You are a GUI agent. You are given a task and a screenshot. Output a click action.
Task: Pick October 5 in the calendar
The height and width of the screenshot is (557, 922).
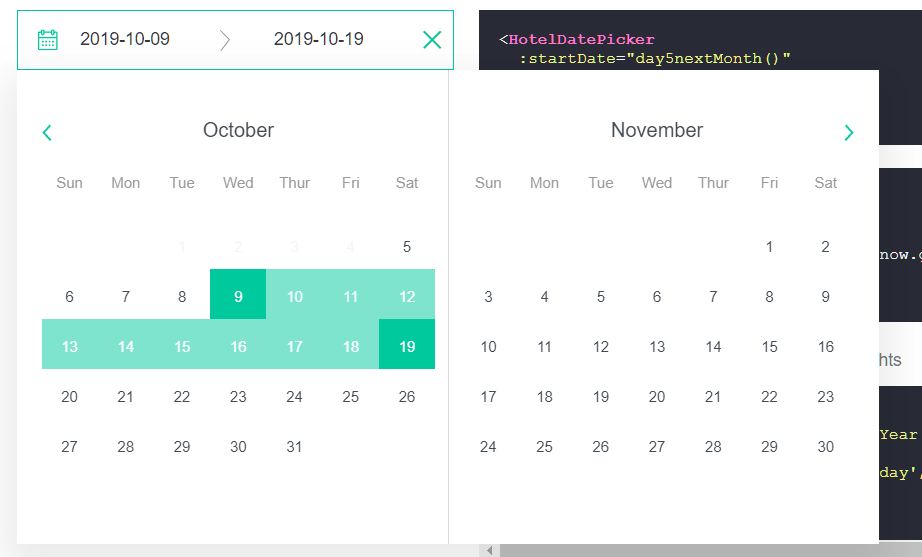(x=407, y=244)
